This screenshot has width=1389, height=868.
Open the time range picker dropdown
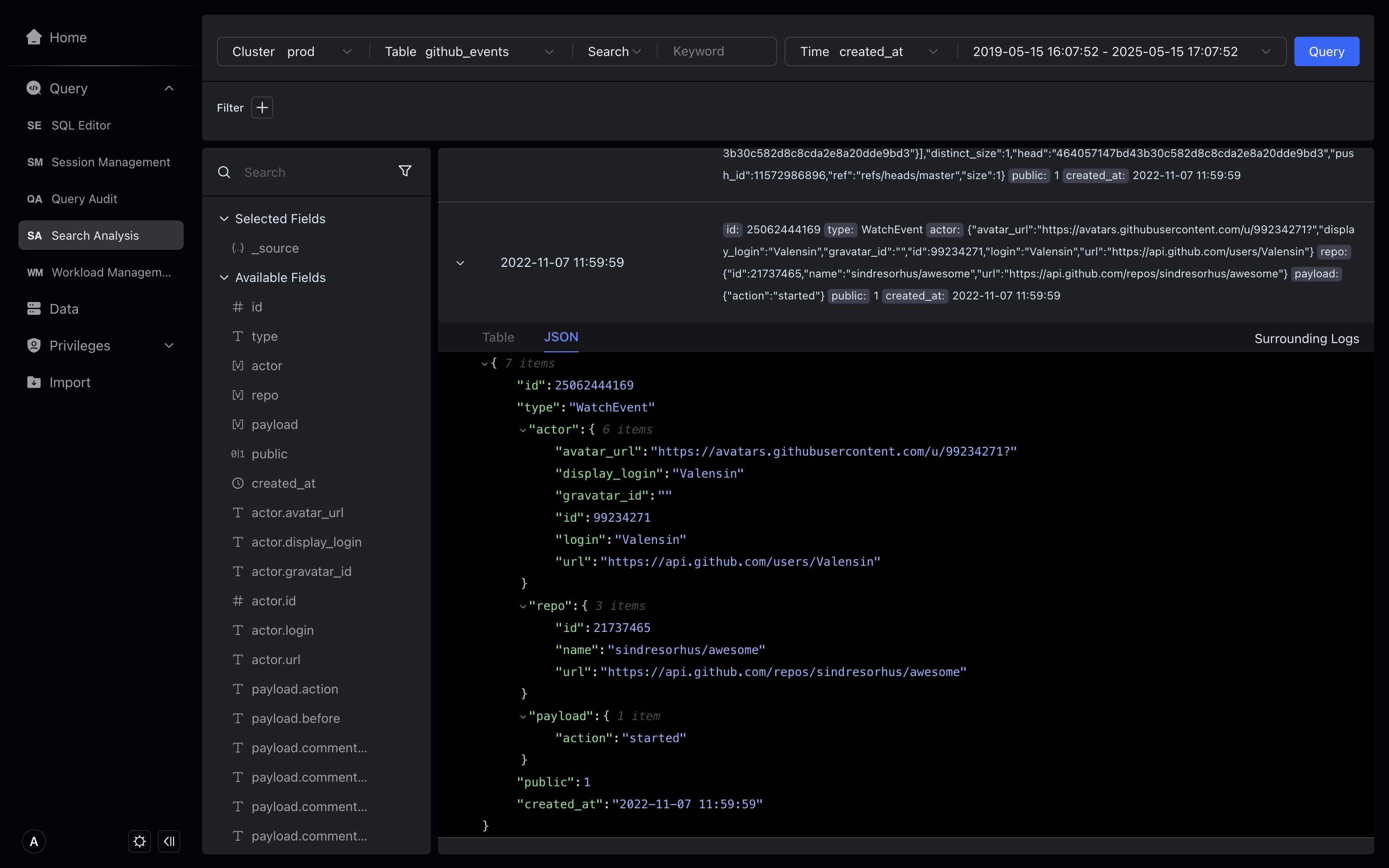pyautogui.click(x=1122, y=51)
